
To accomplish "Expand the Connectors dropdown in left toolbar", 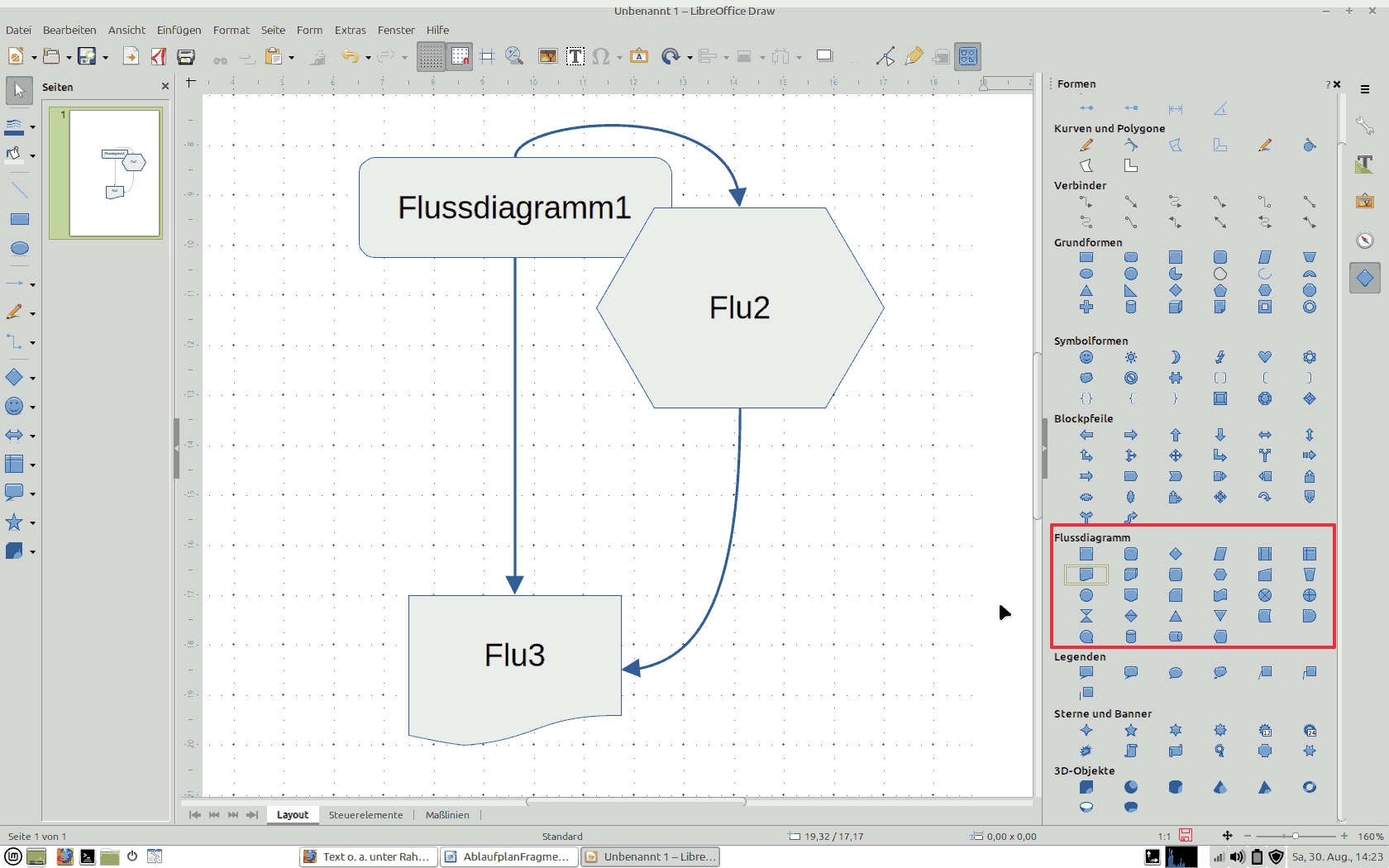I will tap(33, 342).
